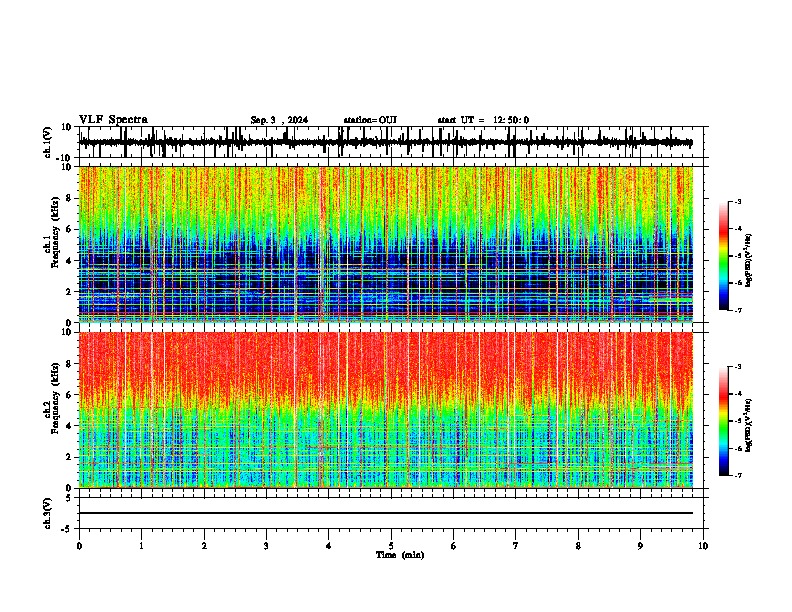Click the "6" minute tick label
The image size is (792, 612).
coord(454,546)
